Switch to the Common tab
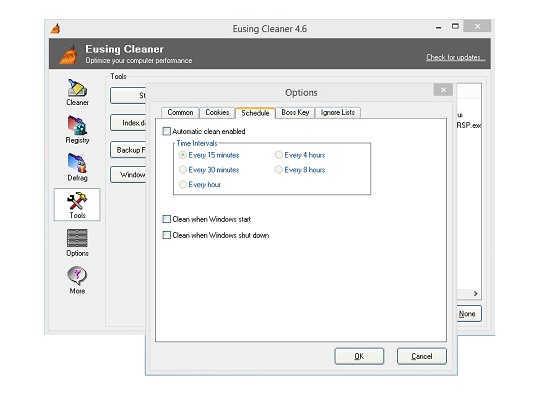The image size is (550, 412). (x=180, y=113)
